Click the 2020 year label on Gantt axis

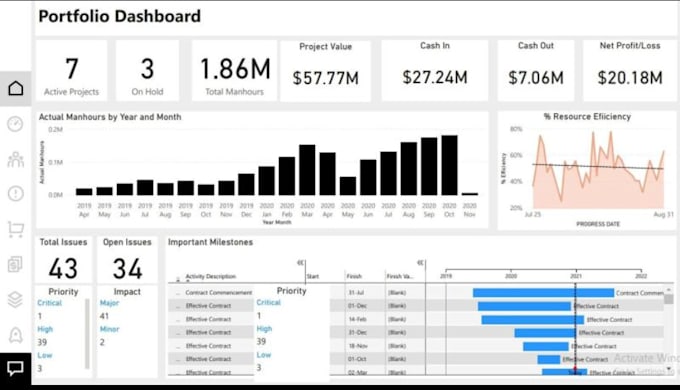tap(511, 276)
